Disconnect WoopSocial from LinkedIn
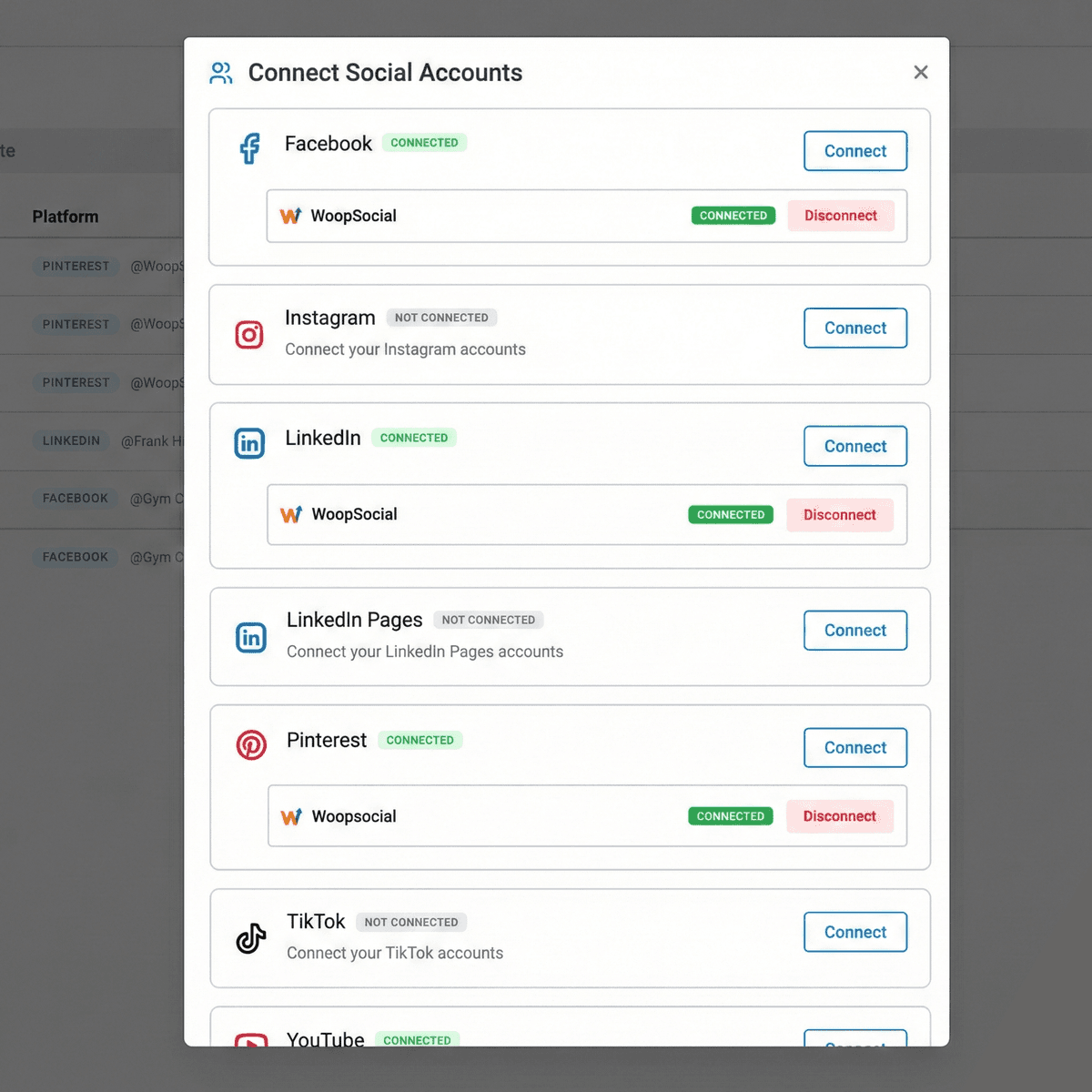The height and width of the screenshot is (1092, 1092). [839, 514]
